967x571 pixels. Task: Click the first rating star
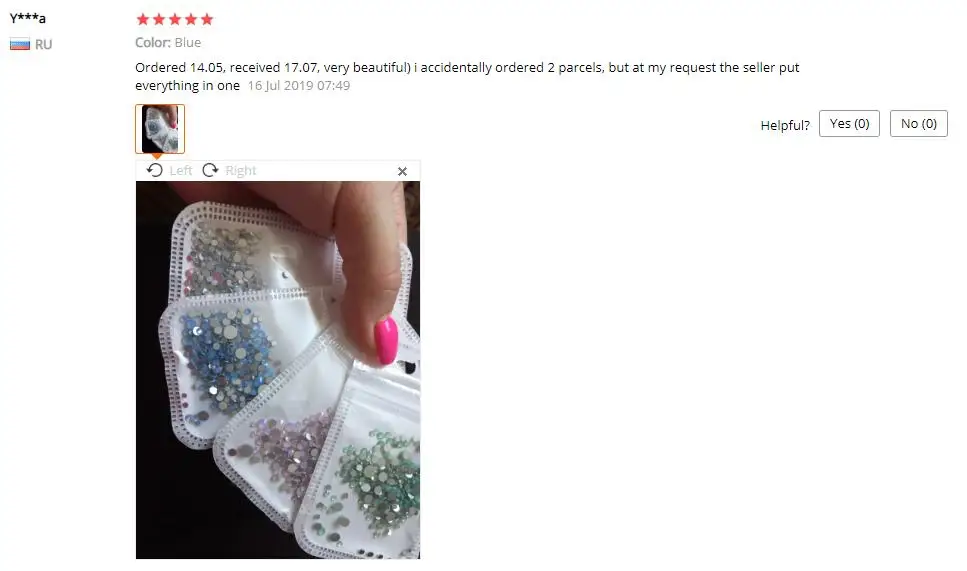click(x=142, y=20)
